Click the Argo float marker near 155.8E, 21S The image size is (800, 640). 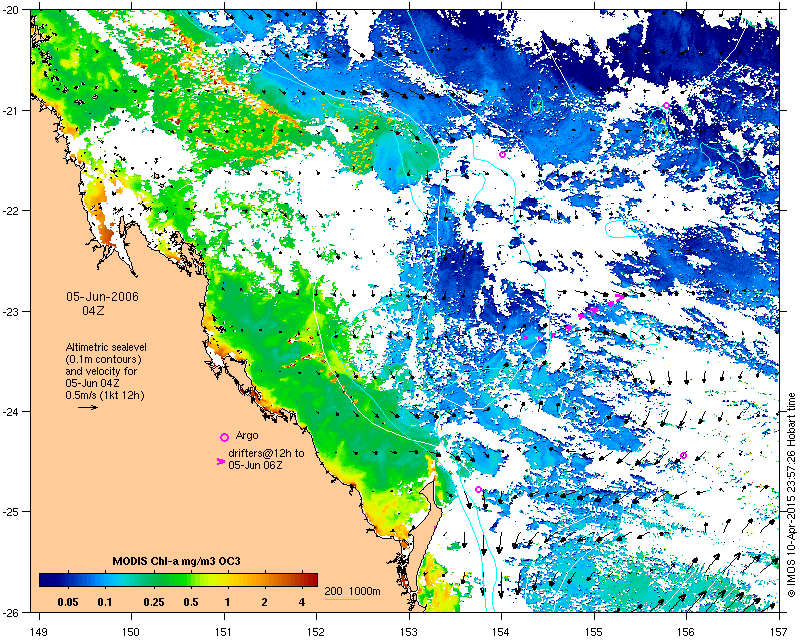pyautogui.click(x=666, y=106)
